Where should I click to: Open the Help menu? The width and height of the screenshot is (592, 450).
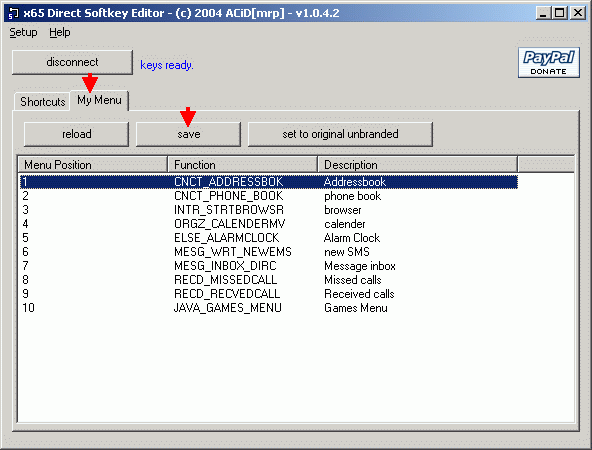[x=60, y=32]
